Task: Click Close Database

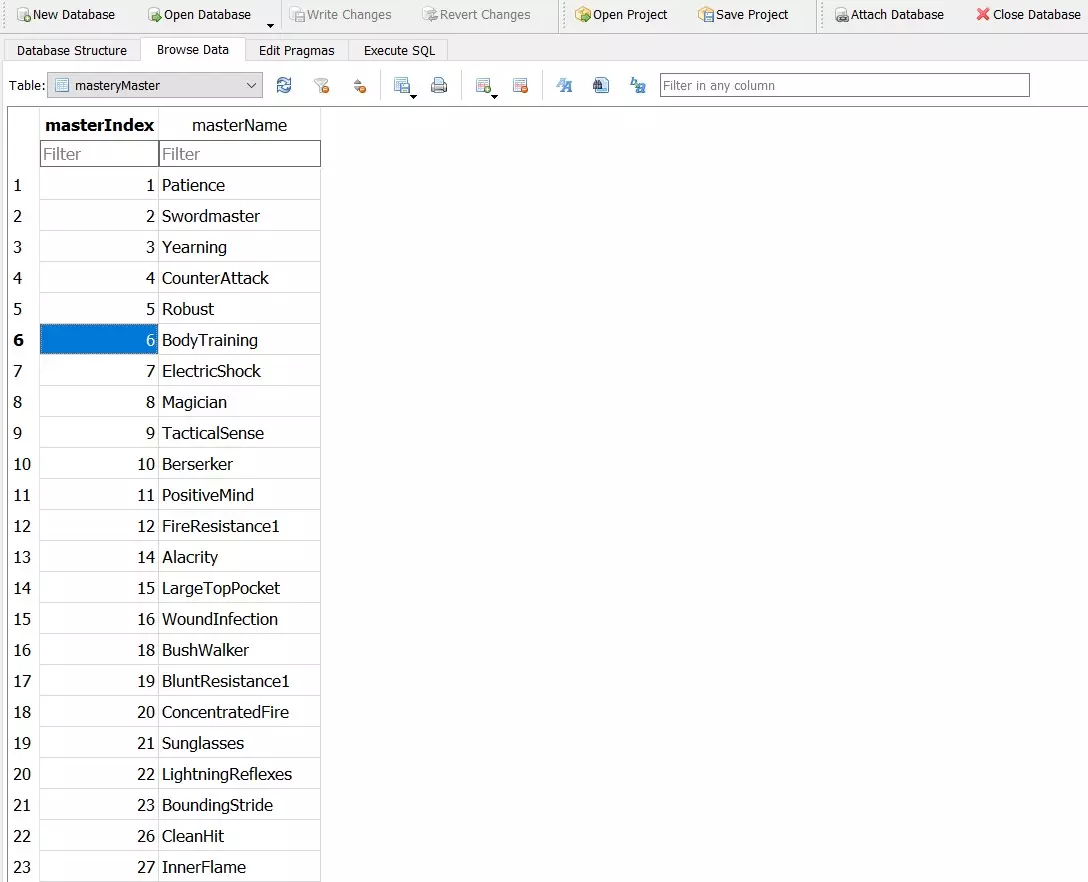Action: tap(1028, 15)
